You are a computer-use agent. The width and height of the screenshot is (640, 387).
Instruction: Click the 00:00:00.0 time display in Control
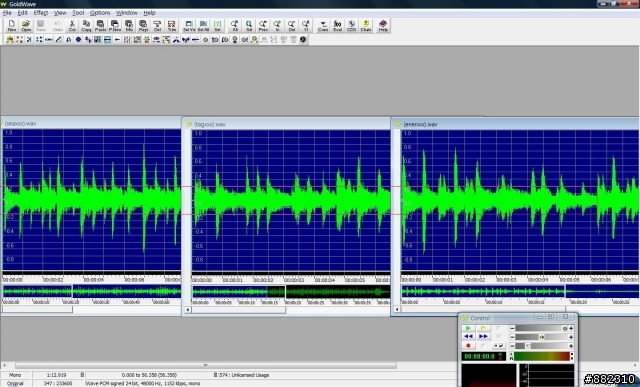pos(483,356)
